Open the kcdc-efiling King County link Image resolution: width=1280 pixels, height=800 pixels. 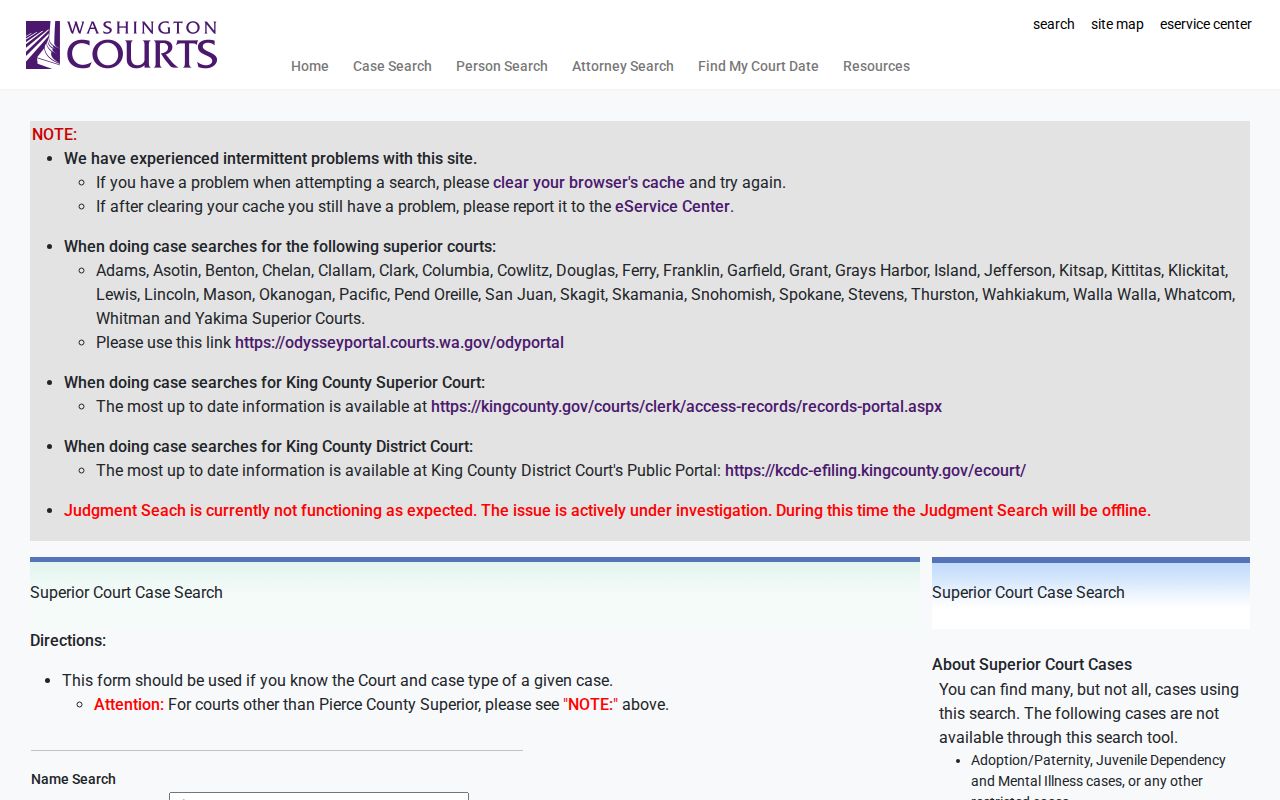point(875,470)
